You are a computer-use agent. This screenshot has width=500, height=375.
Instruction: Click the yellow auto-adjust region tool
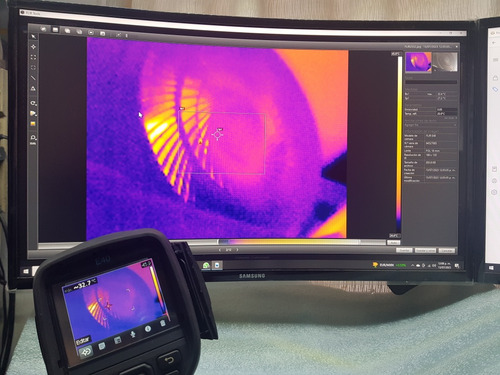[x=33, y=124]
